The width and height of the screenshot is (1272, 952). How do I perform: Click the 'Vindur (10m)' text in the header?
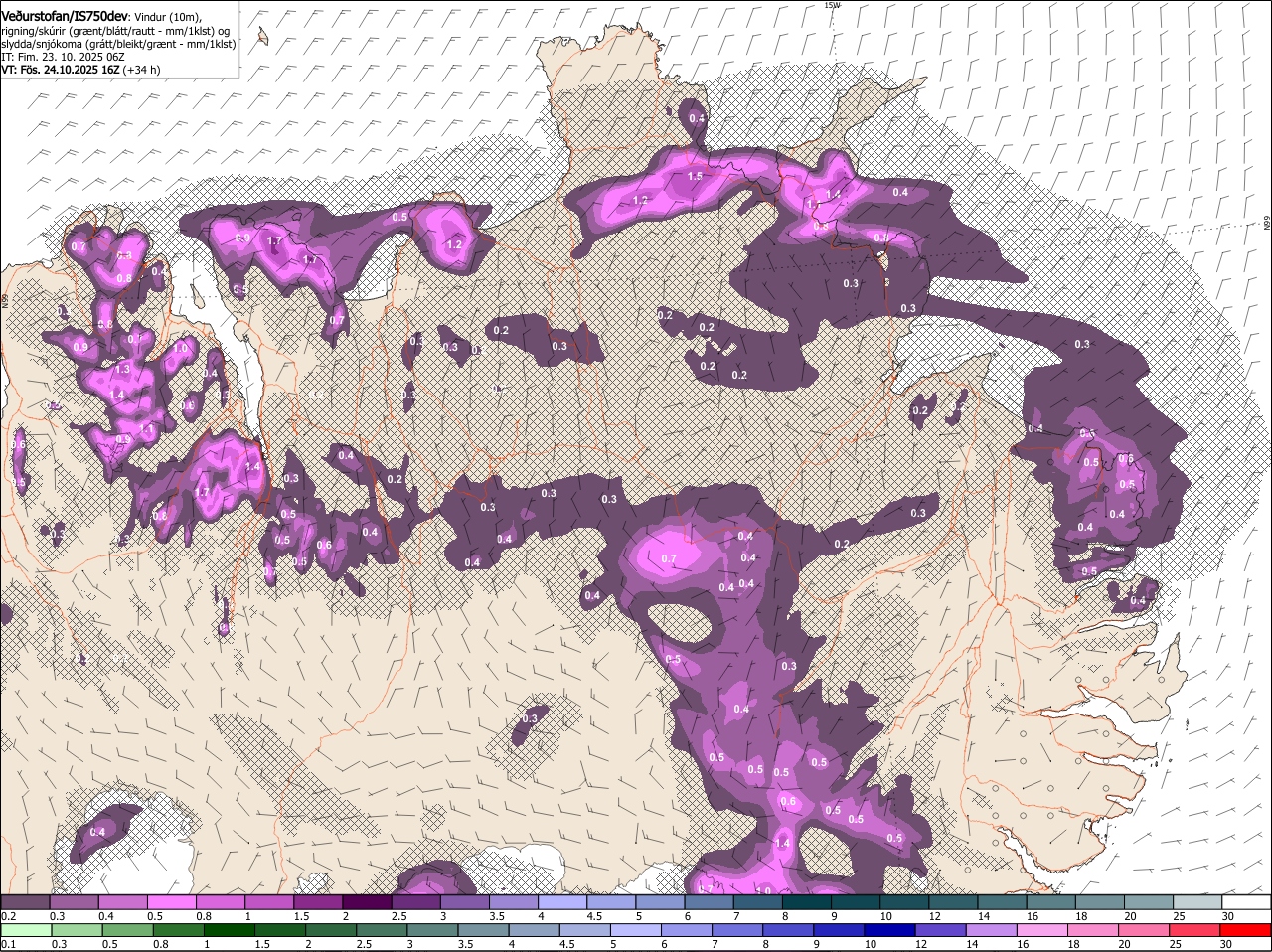168,17
